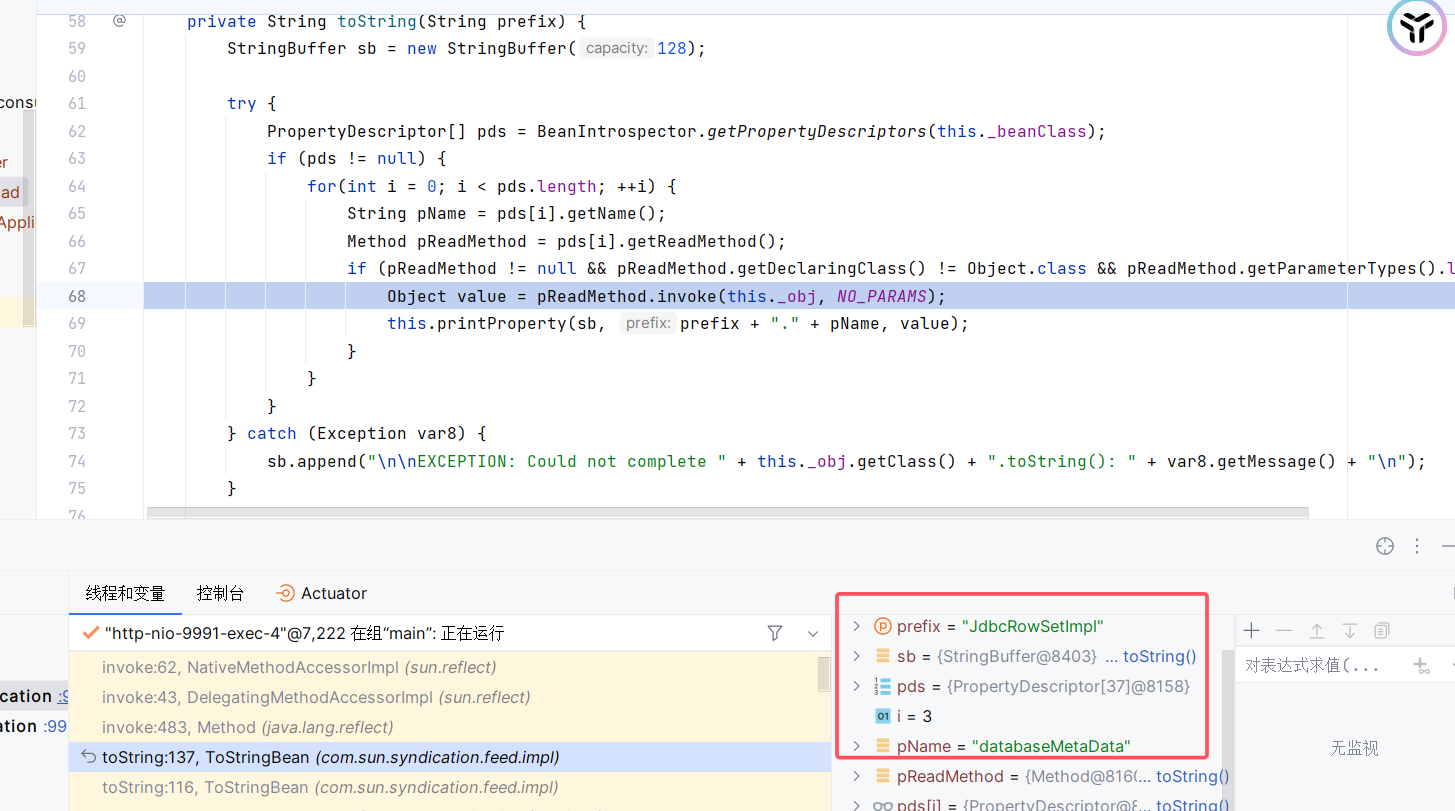This screenshot has width=1455, height=811.
Task: Click the Actuator tab's orange icon
Action: pyautogui.click(x=285, y=593)
